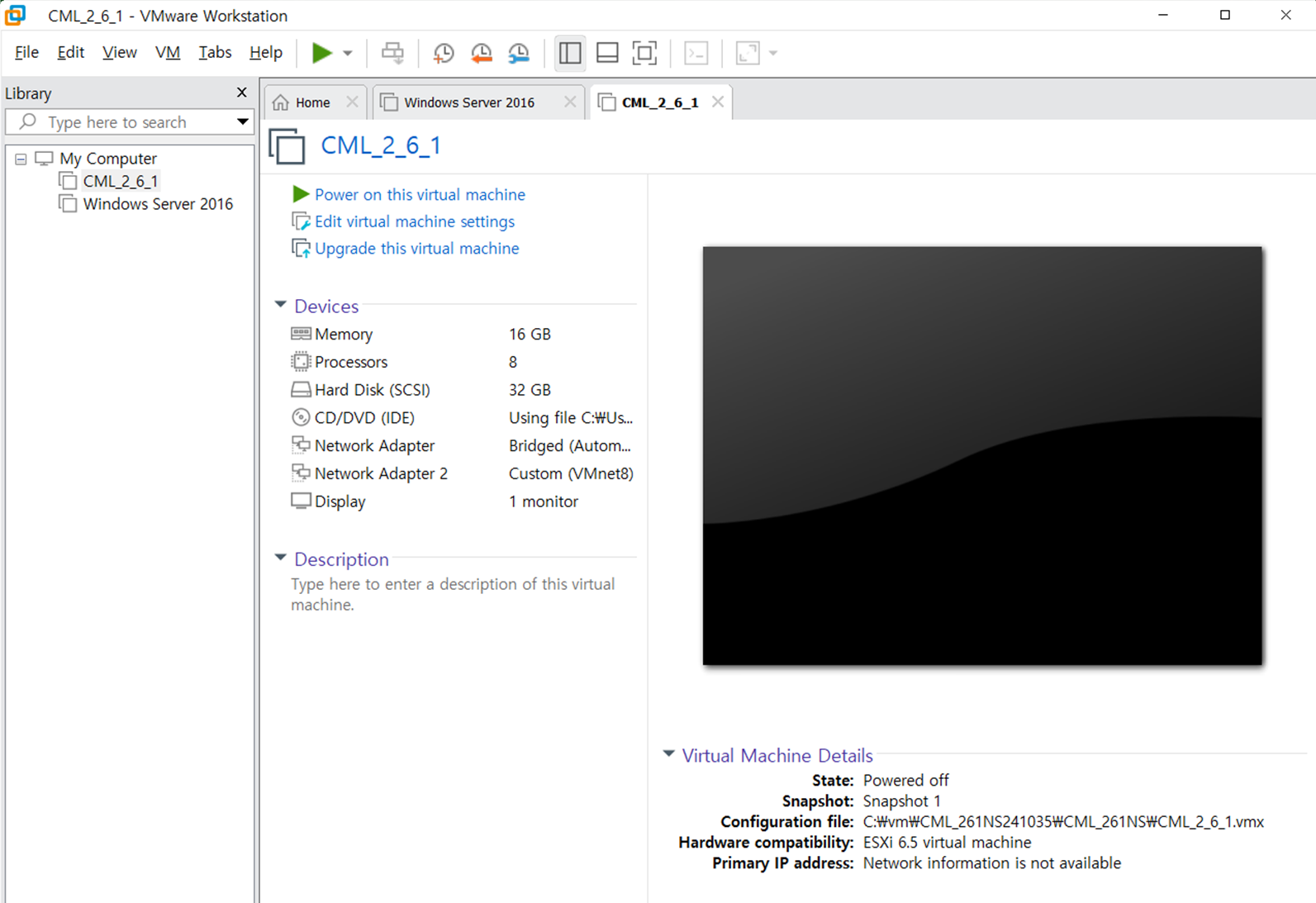This screenshot has height=903, width=1316.
Task: Click Power on this virtual machine
Action: 420,194
